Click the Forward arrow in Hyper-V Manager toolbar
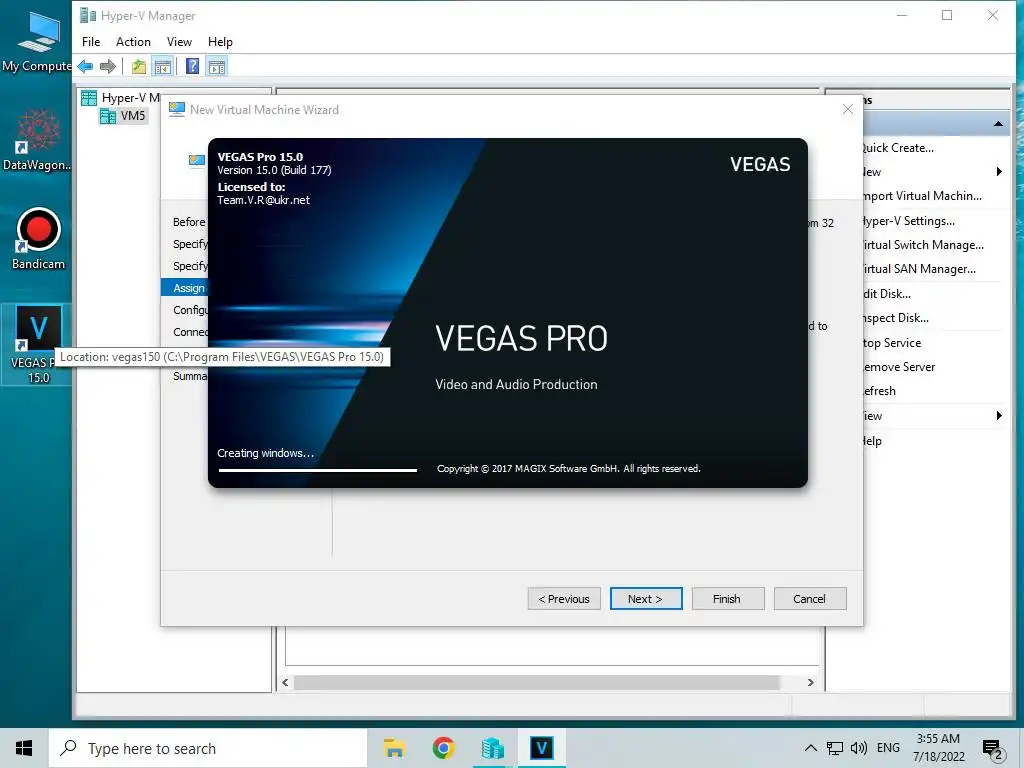Image resolution: width=1024 pixels, height=768 pixels. [108, 66]
